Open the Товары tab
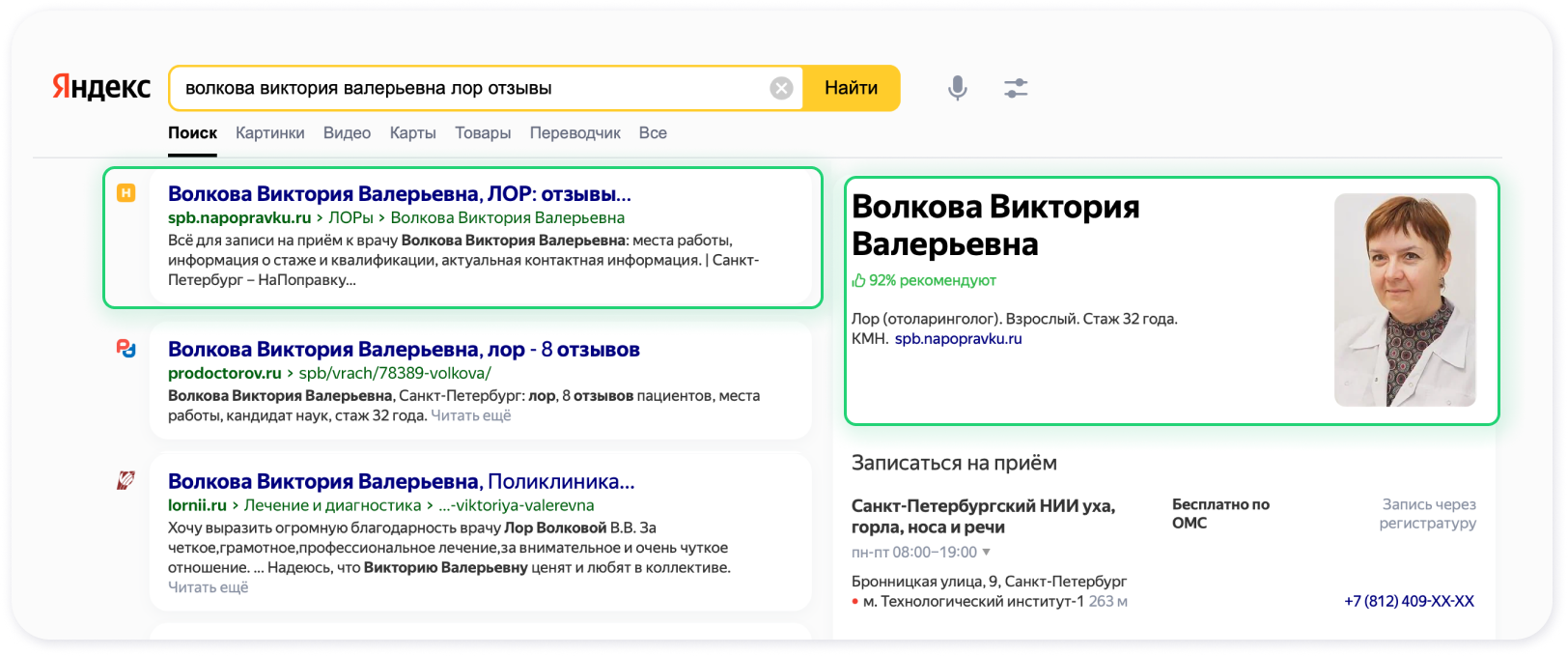 (x=483, y=133)
